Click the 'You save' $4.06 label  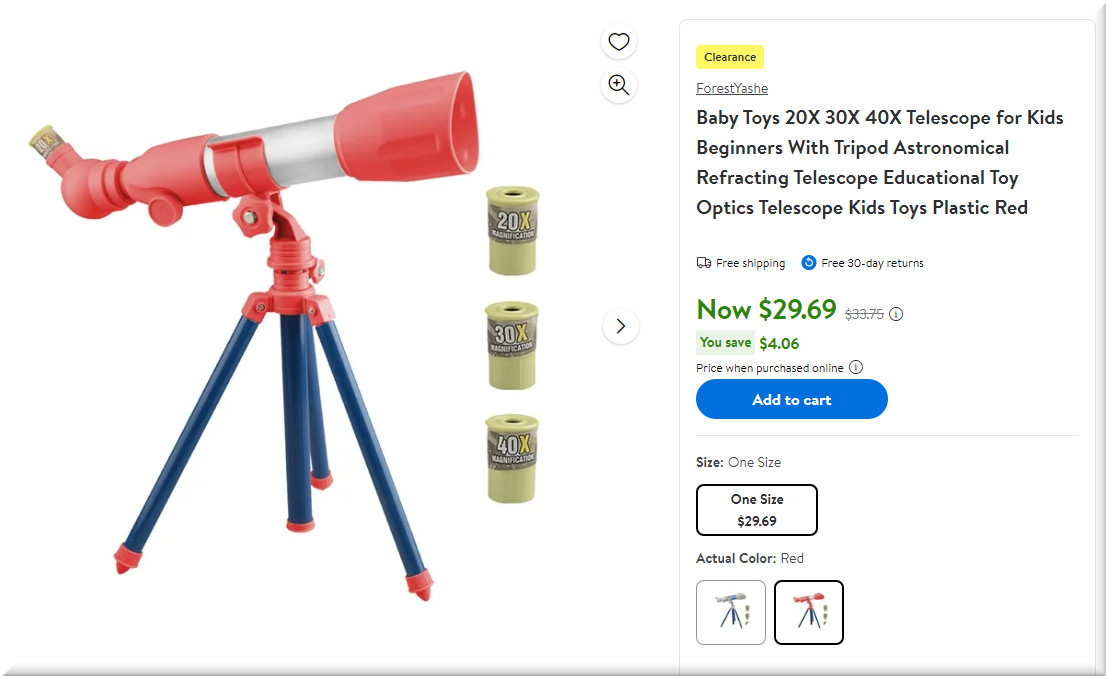click(x=748, y=343)
